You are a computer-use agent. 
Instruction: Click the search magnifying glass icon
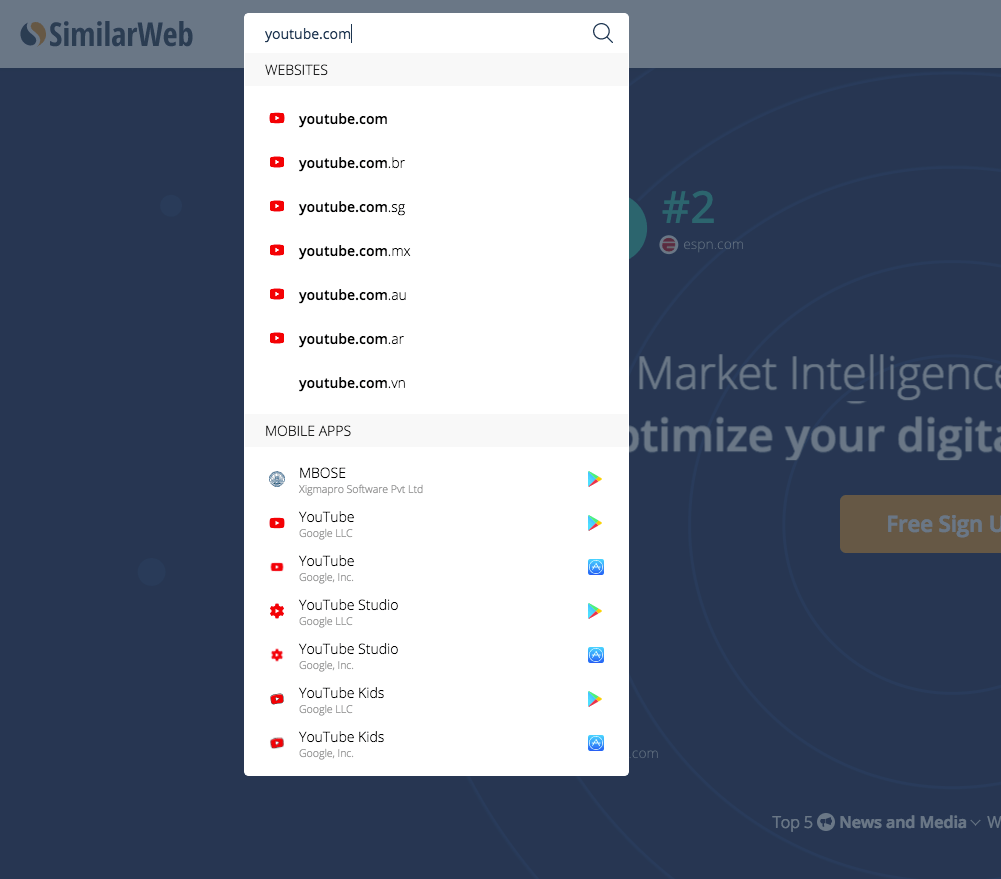pyautogui.click(x=602, y=33)
